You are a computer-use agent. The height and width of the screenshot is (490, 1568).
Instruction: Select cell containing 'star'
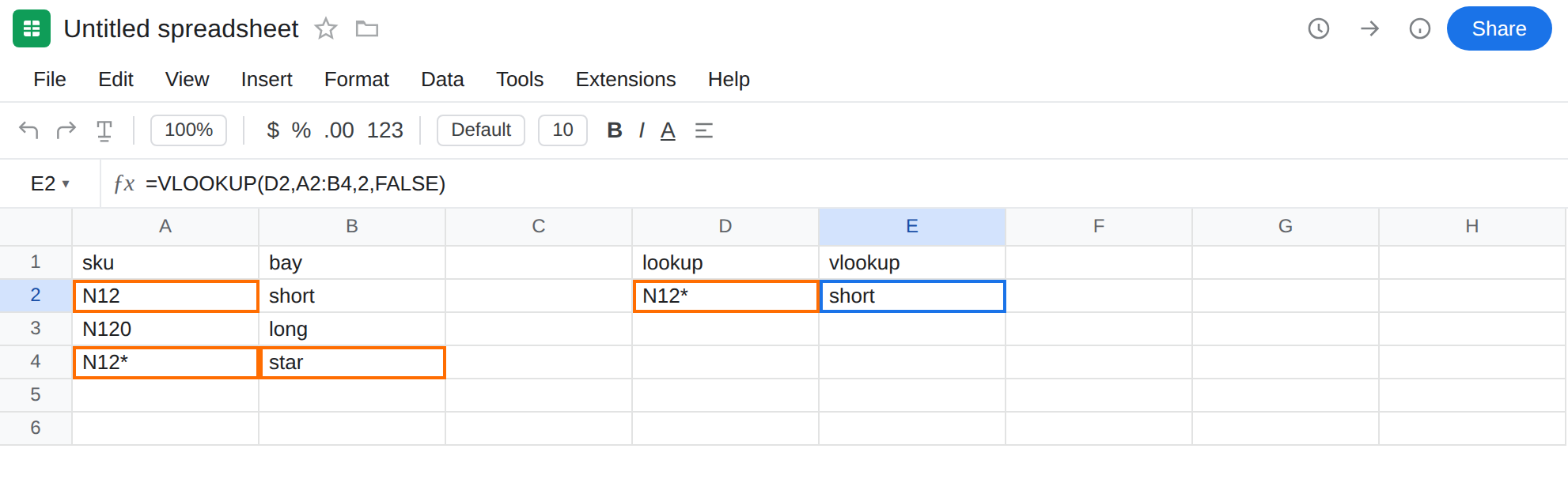(352, 362)
